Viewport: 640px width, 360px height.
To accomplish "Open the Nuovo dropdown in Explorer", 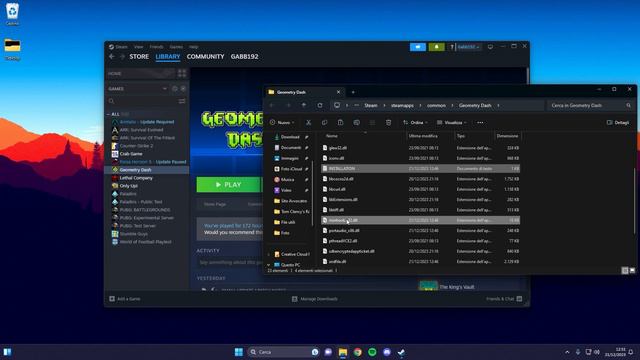I will (282, 122).
